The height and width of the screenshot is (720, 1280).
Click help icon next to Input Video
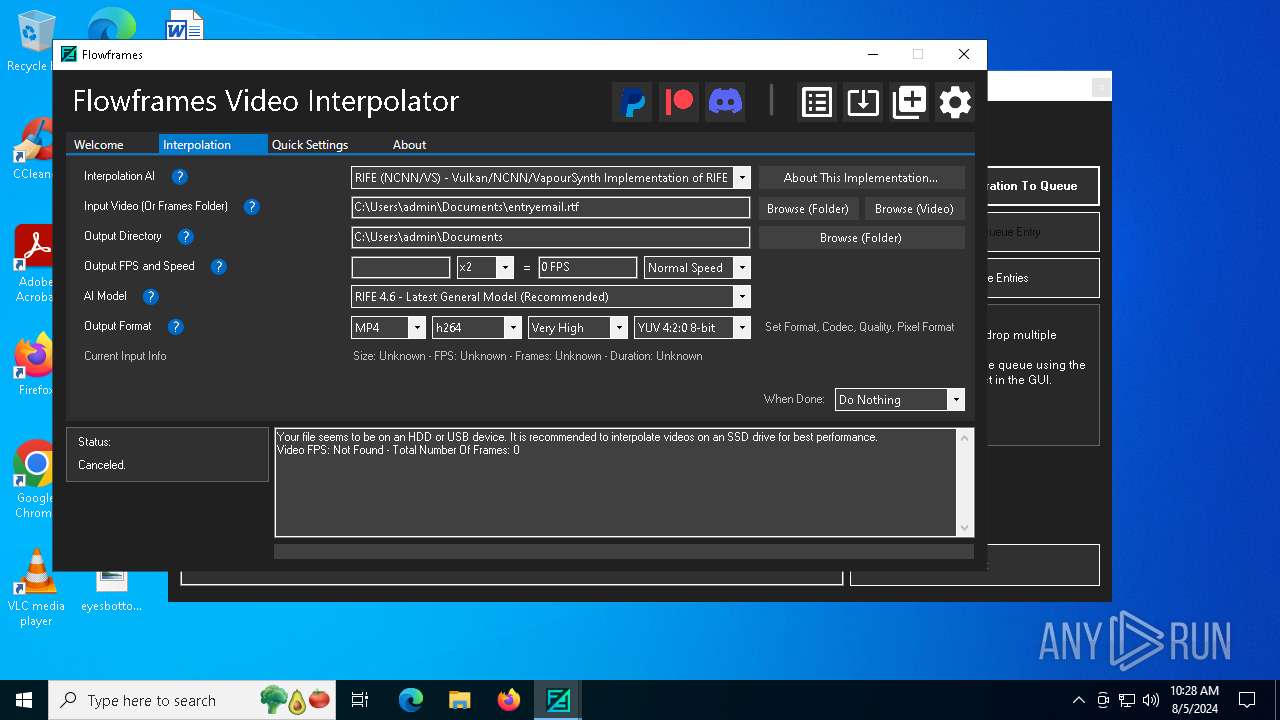tap(252, 207)
